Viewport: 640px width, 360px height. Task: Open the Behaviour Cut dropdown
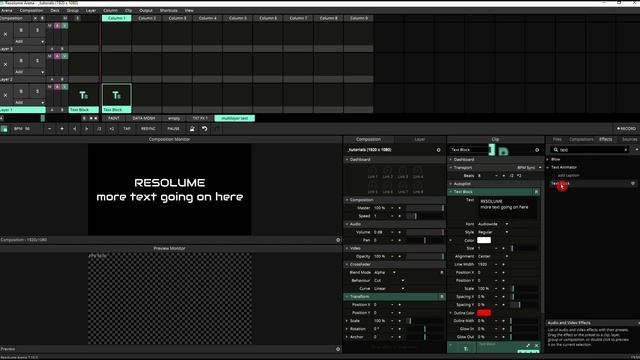click(x=389, y=281)
